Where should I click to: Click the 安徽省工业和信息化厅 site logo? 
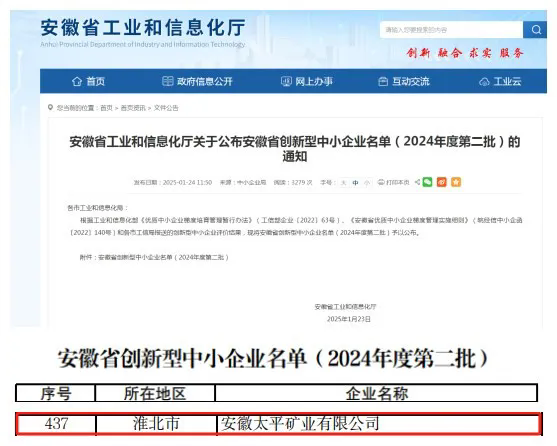click(x=143, y=33)
